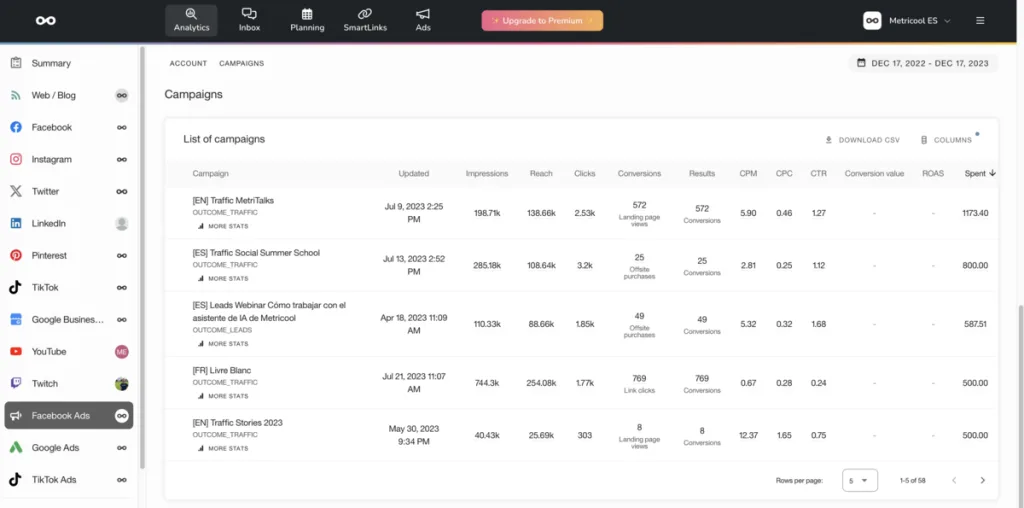Click the CAMPAIGNS sub-tab
Image resolution: width=1024 pixels, height=508 pixels.
[242, 63]
